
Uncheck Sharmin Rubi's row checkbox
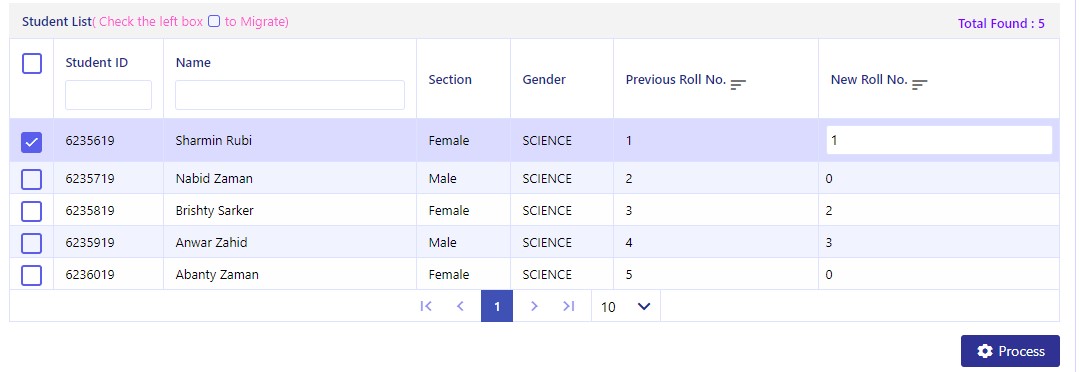pos(32,142)
